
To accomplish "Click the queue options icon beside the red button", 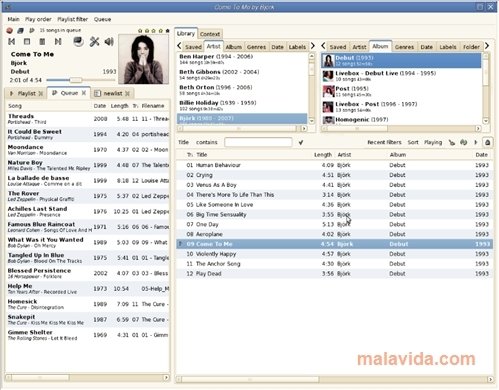I will (x=20, y=31).
